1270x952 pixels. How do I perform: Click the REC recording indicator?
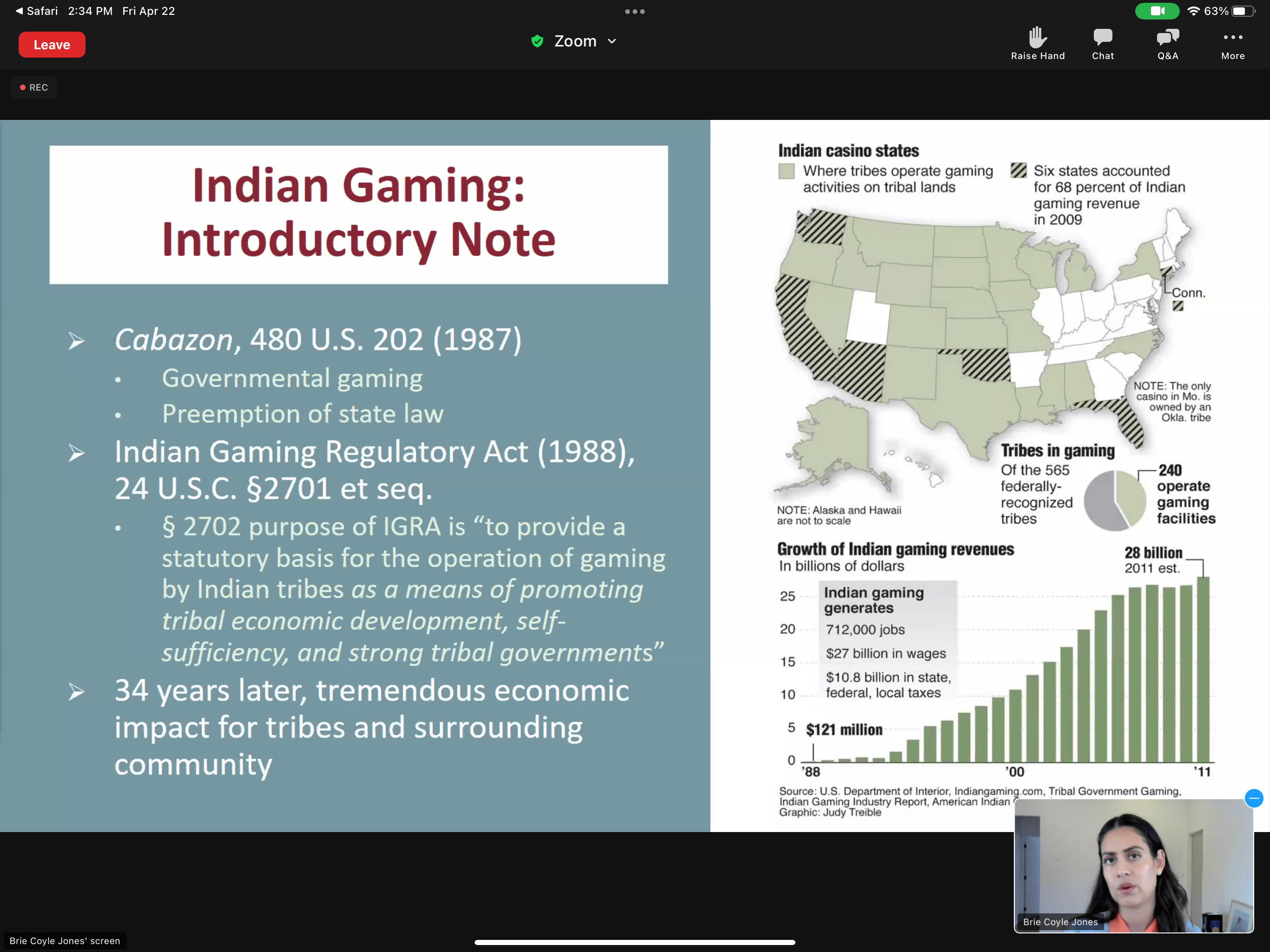tap(34, 87)
